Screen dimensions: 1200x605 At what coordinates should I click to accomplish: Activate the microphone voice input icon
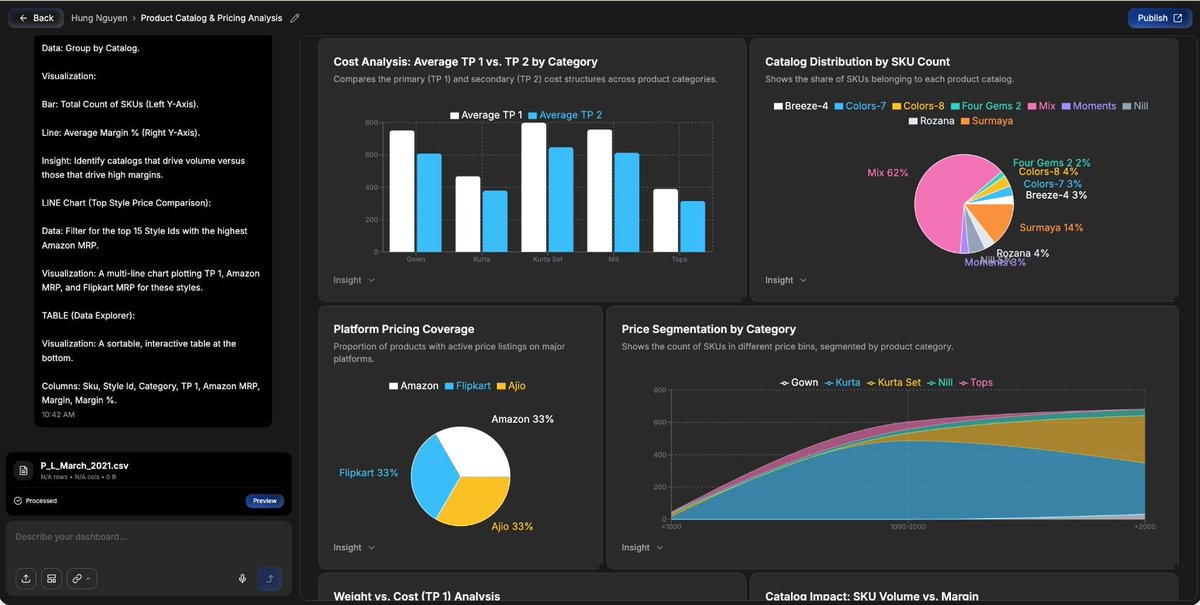coord(243,578)
